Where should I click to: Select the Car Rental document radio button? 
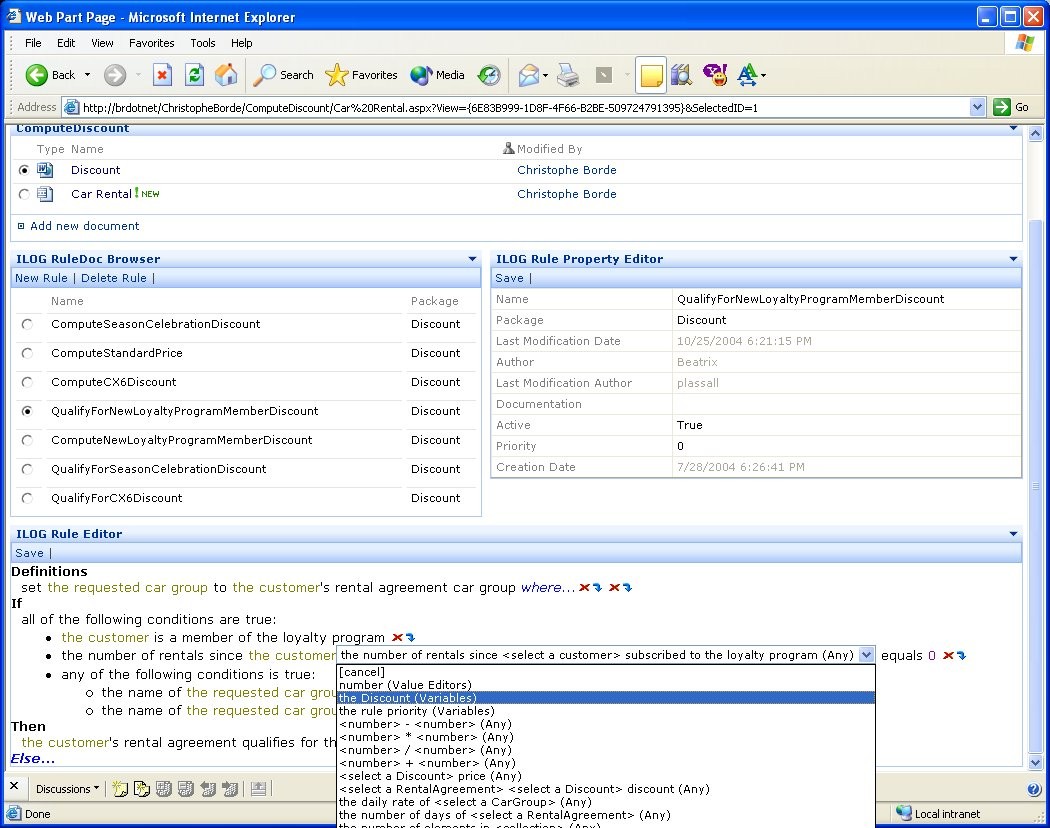click(24, 194)
